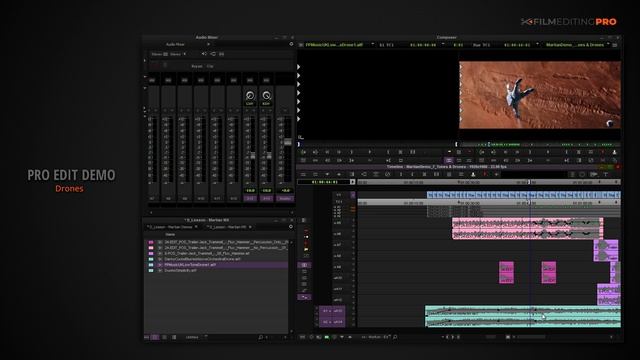Image resolution: width=640 pixels, height=360 pixels.
Task: Toggle gang button atop A13 mixer strip
Action: (x=250, y=80)
